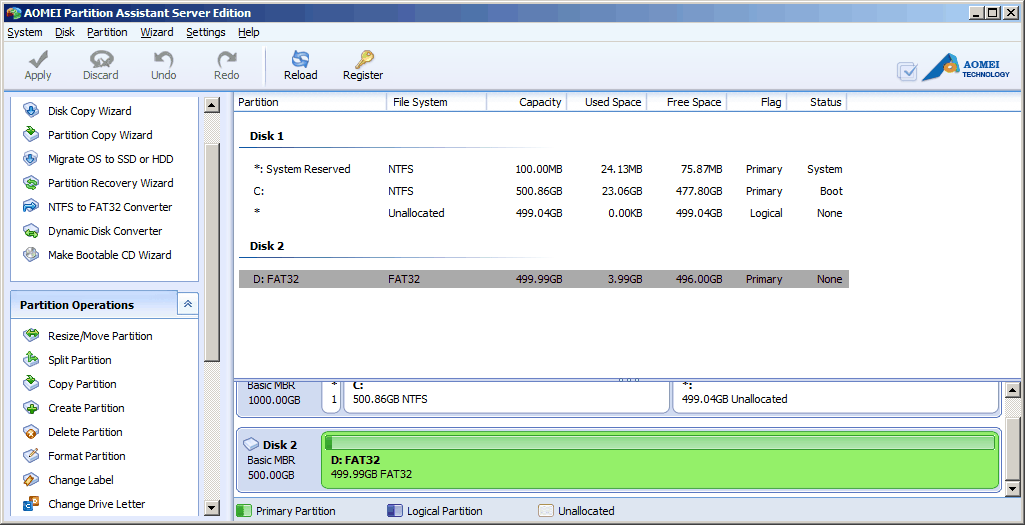This screenshot has width=1025, height=525.
Task: Click the Logical Partition legend swatch
Action: (x=394, y=511)
